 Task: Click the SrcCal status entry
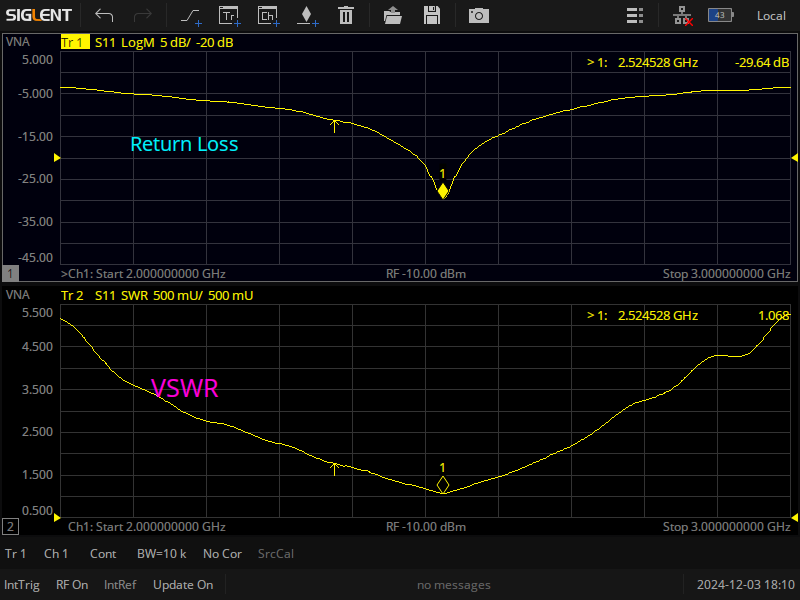tap(276, 554)
